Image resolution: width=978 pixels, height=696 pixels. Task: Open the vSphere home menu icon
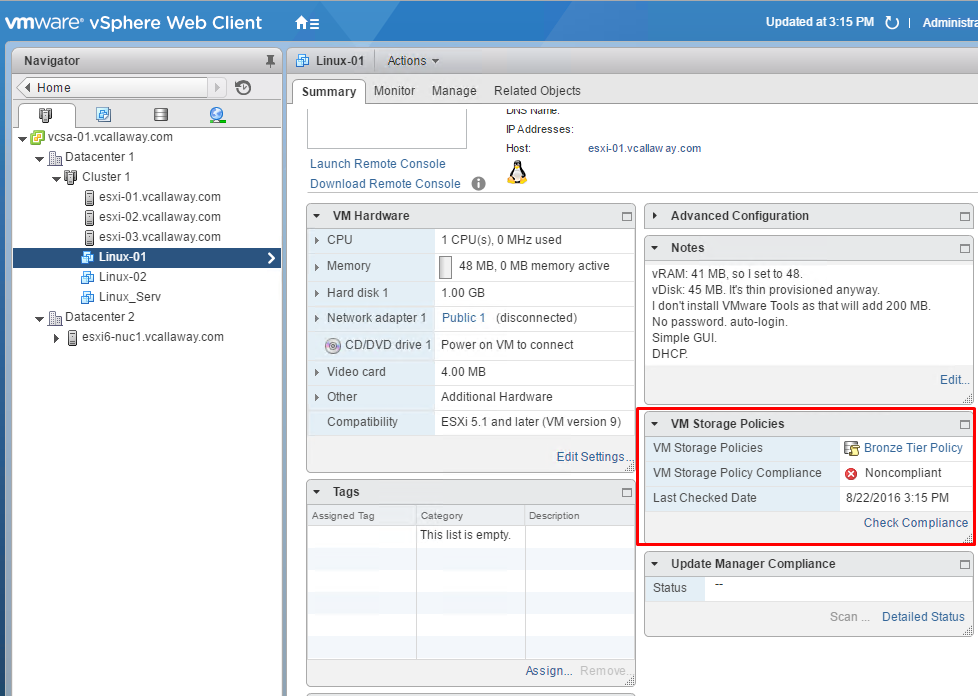coord(307,23)
